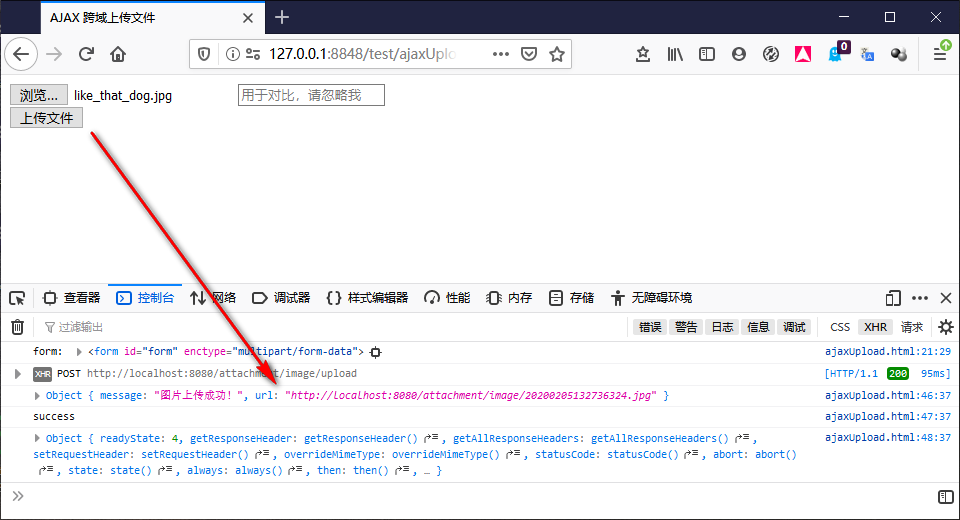
Task: Focus the 用于对比，请忽略我 text field
Action: pos(311,95)
